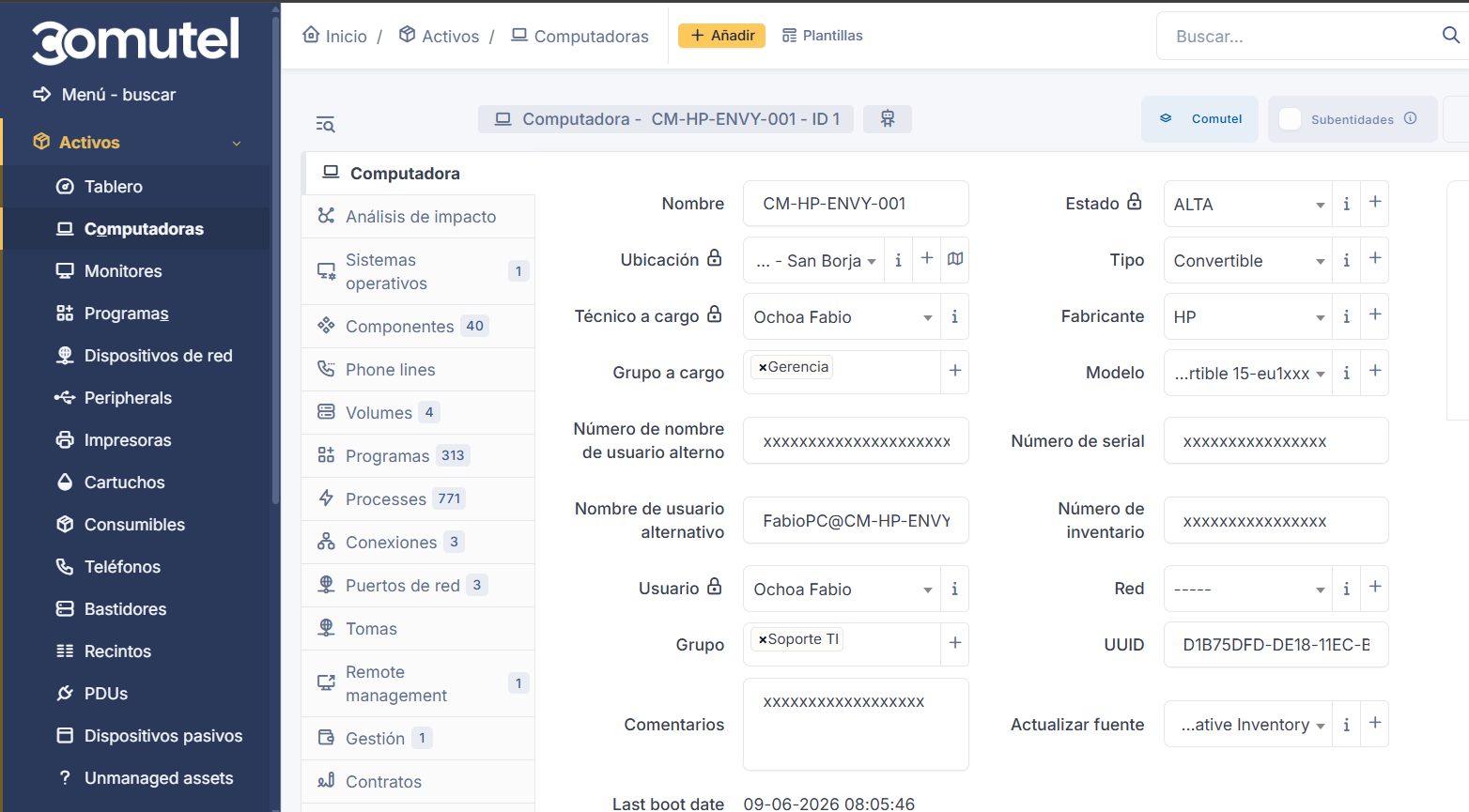The image size is (1469, 812).
Task: Open the Técnico a cargo dropdown
Action: coord(842,316)
